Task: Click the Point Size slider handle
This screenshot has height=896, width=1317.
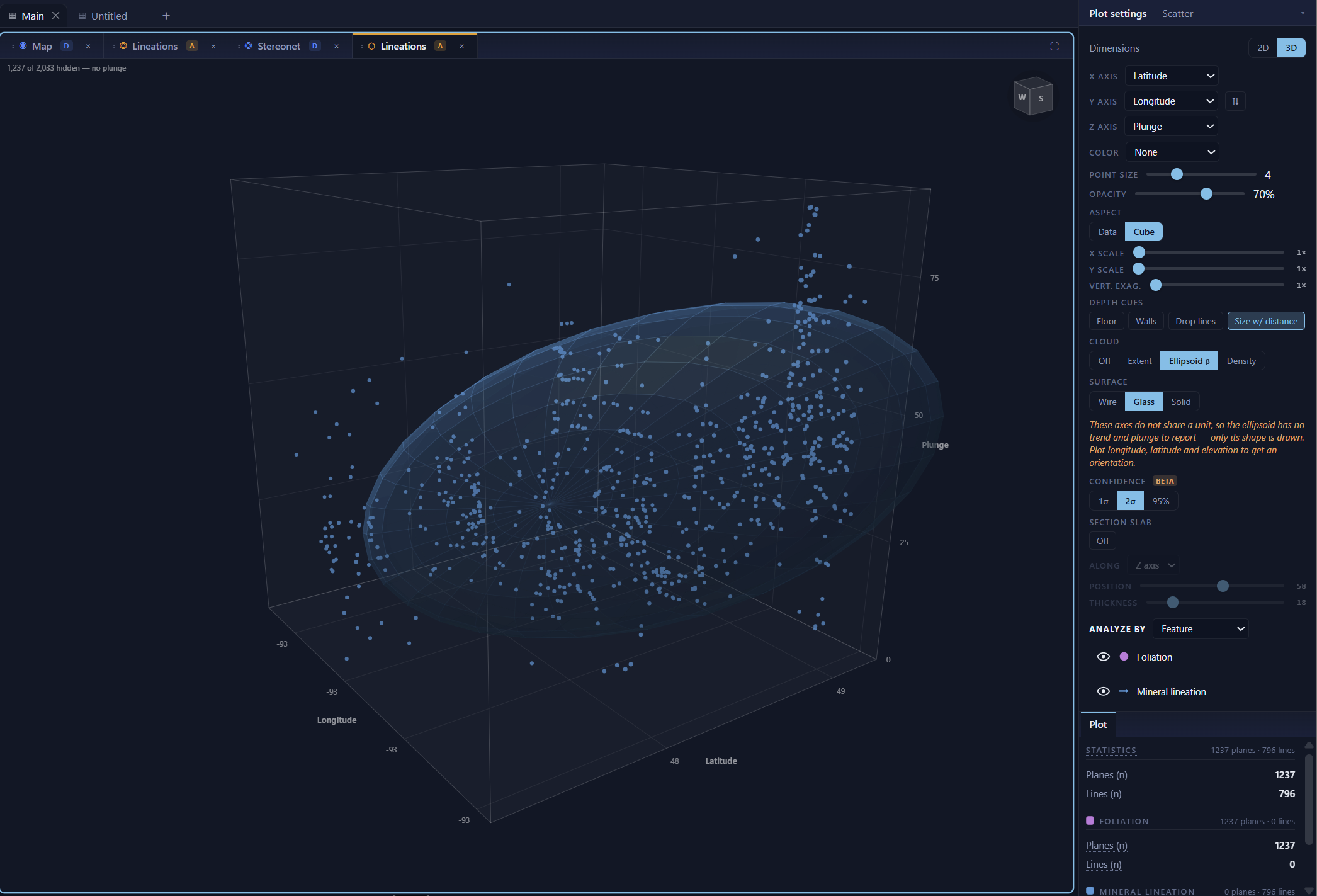Action: click(x=1177, y=174)
